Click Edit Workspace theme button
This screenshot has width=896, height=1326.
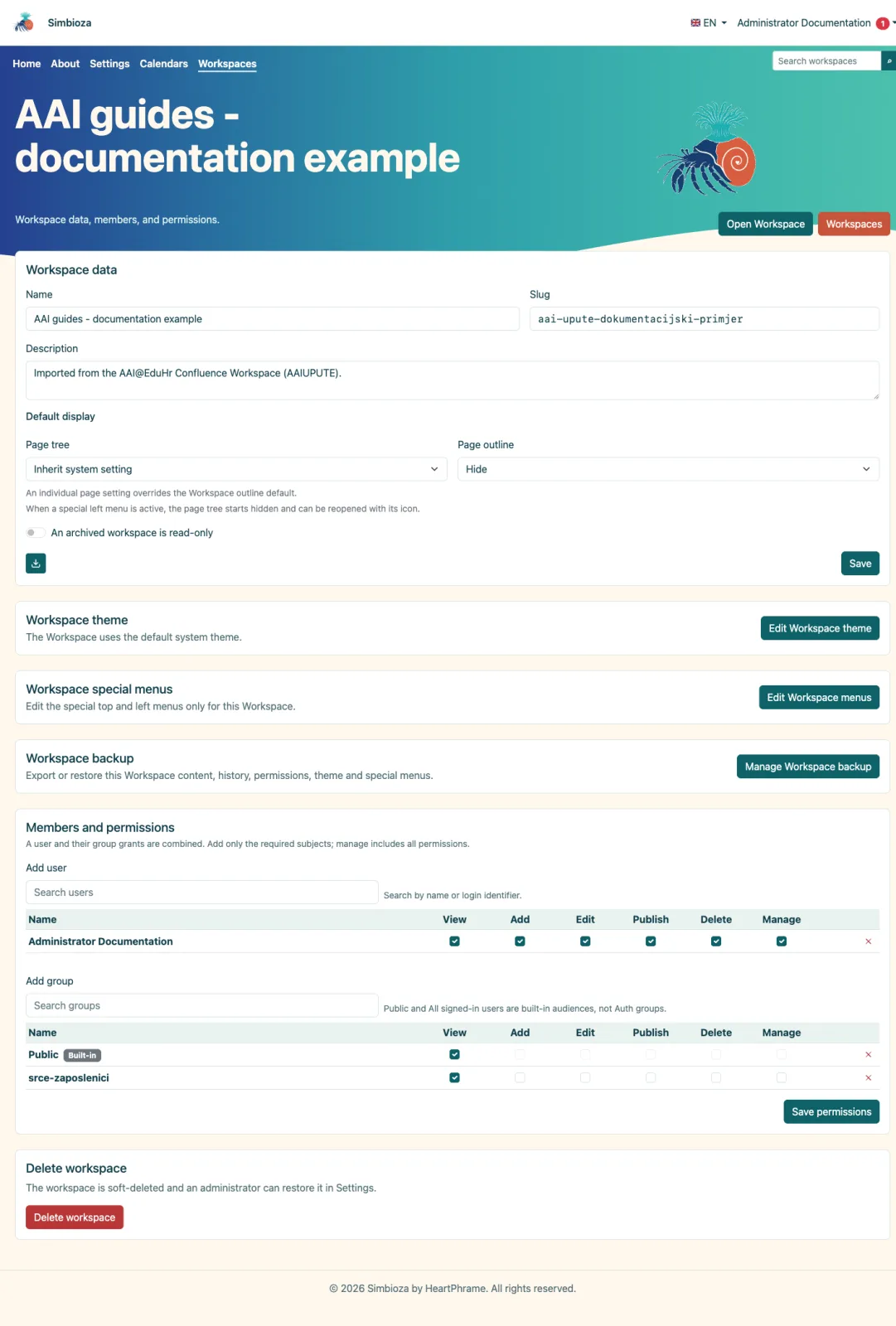[820, 628]
